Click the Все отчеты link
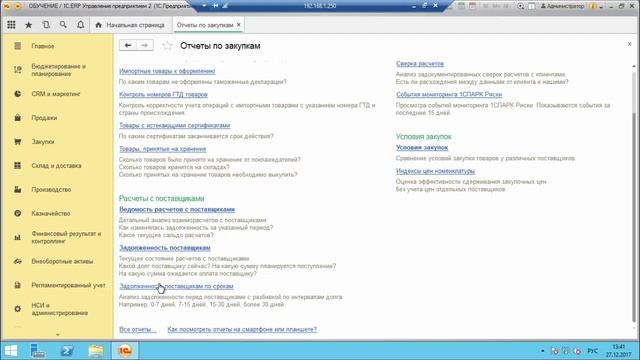This screenshot has width=640, height=360. click(138, 329)
